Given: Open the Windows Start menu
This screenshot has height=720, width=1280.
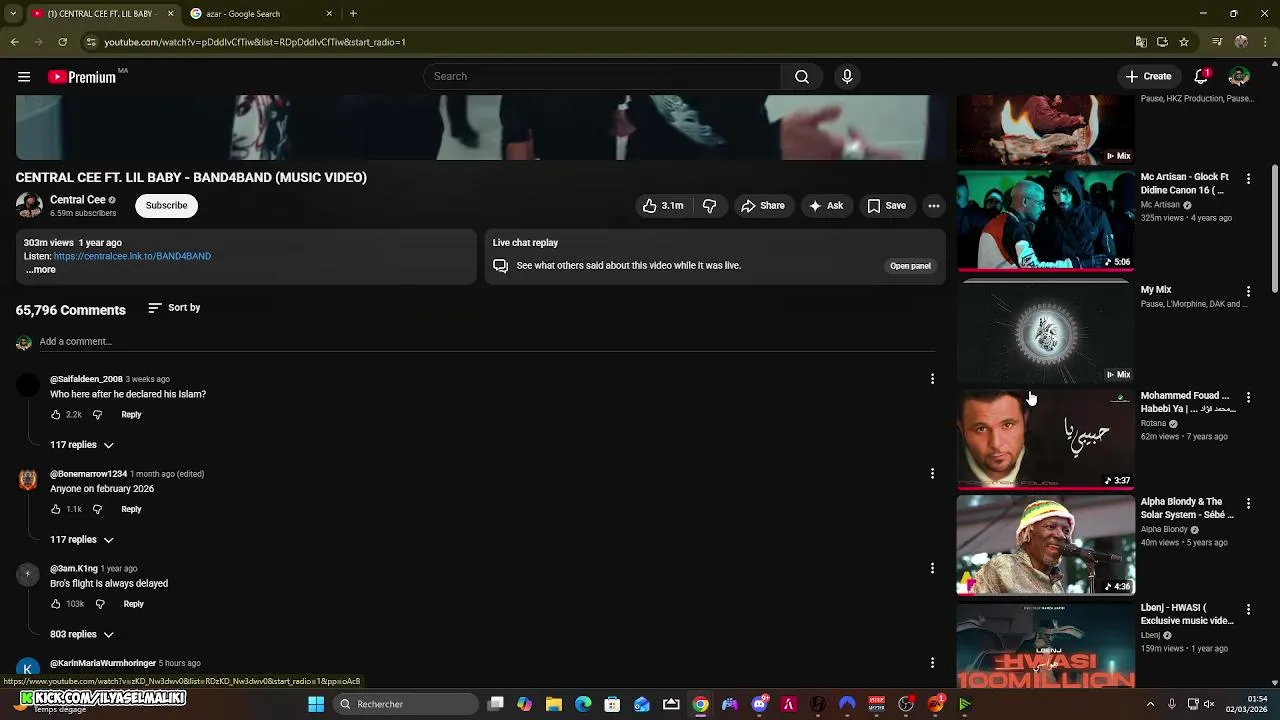Looking at the screenshot, I should coord(316,704).
